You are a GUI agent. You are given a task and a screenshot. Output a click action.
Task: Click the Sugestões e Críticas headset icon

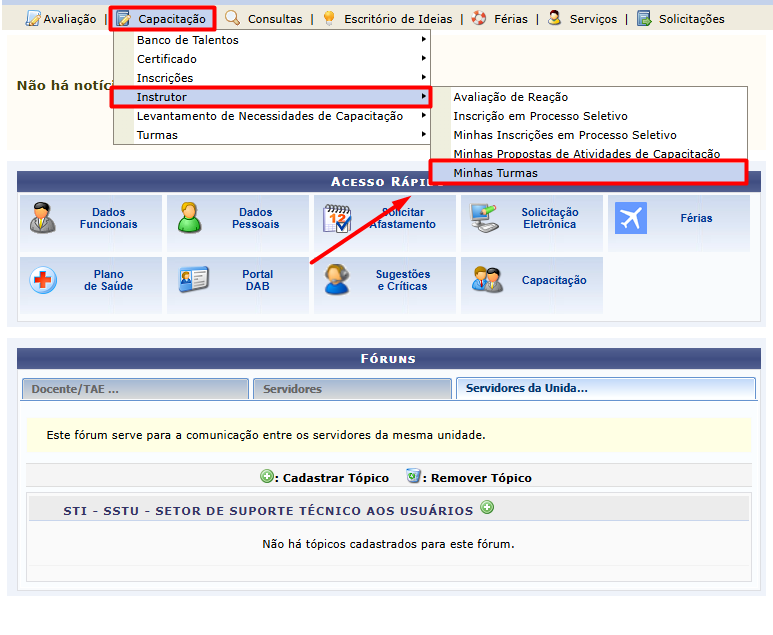337,280
